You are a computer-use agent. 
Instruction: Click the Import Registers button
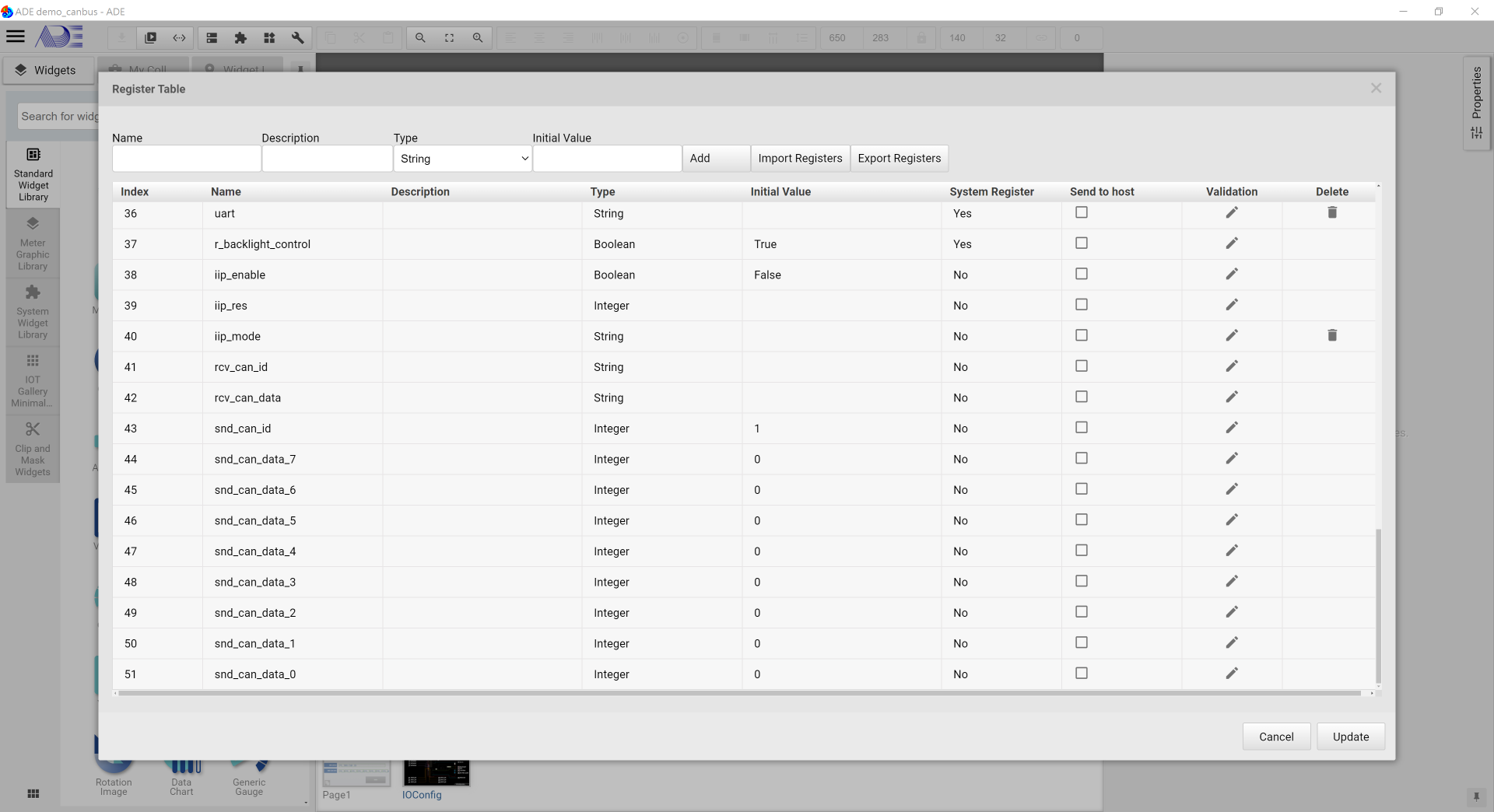799,159
